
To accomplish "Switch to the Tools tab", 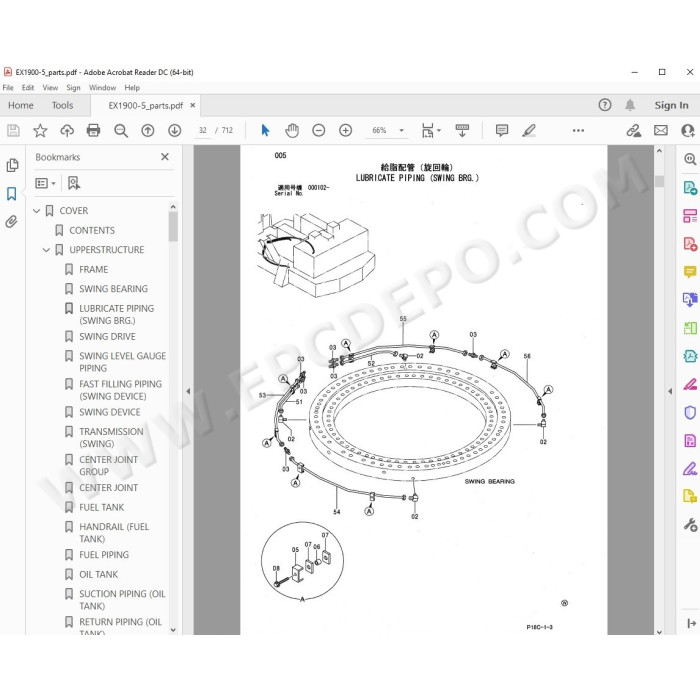I will pyautogui.click(x=62, y=105).
